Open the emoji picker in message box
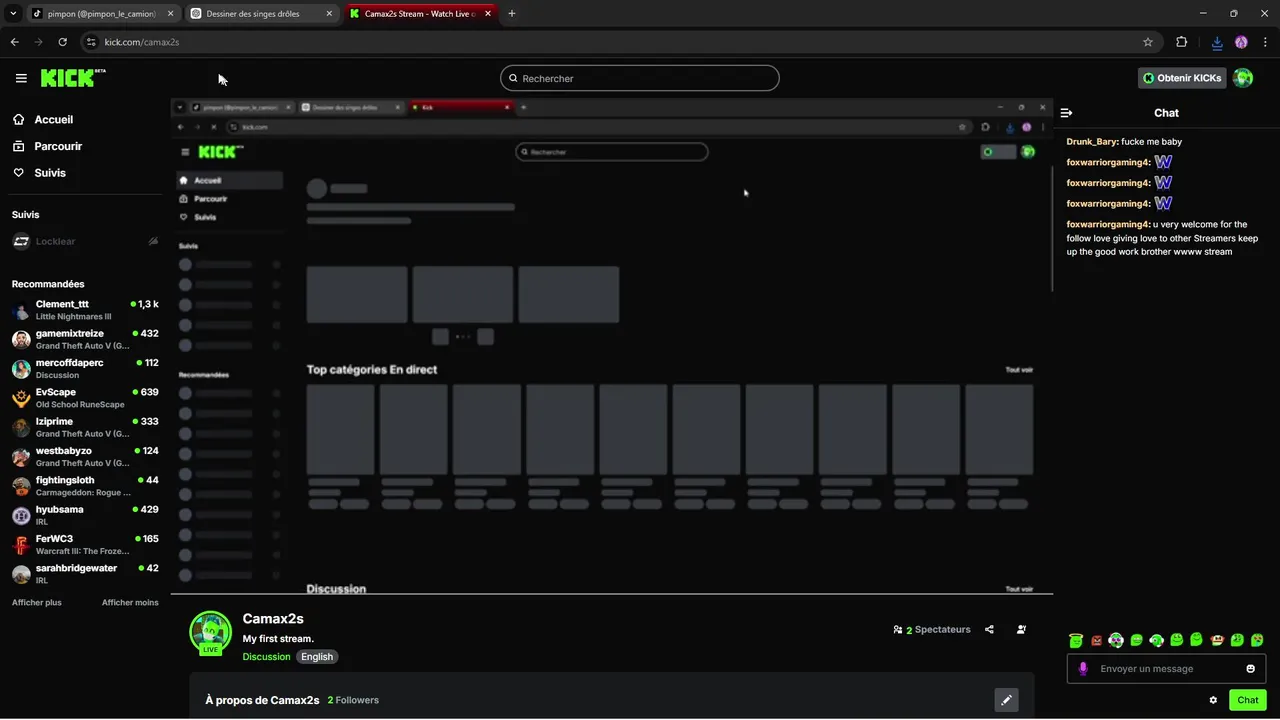The width and height of the screenshot is (1280, 720). click(1250, 669)
